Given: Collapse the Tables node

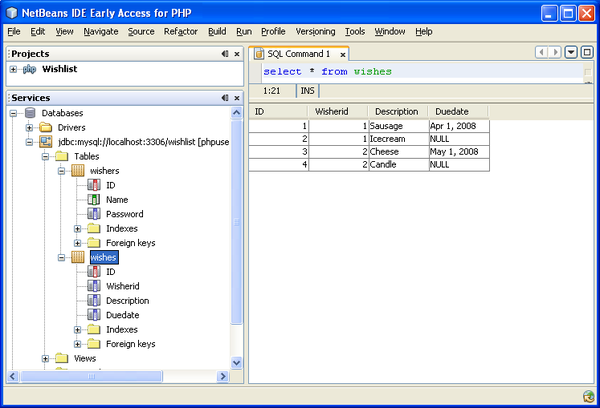Looking at the screenshot, I should [46, 156].
